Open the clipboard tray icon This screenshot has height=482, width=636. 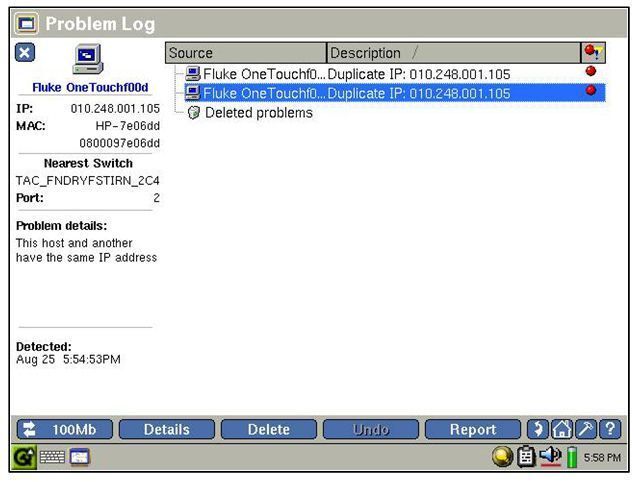point(526,457)
